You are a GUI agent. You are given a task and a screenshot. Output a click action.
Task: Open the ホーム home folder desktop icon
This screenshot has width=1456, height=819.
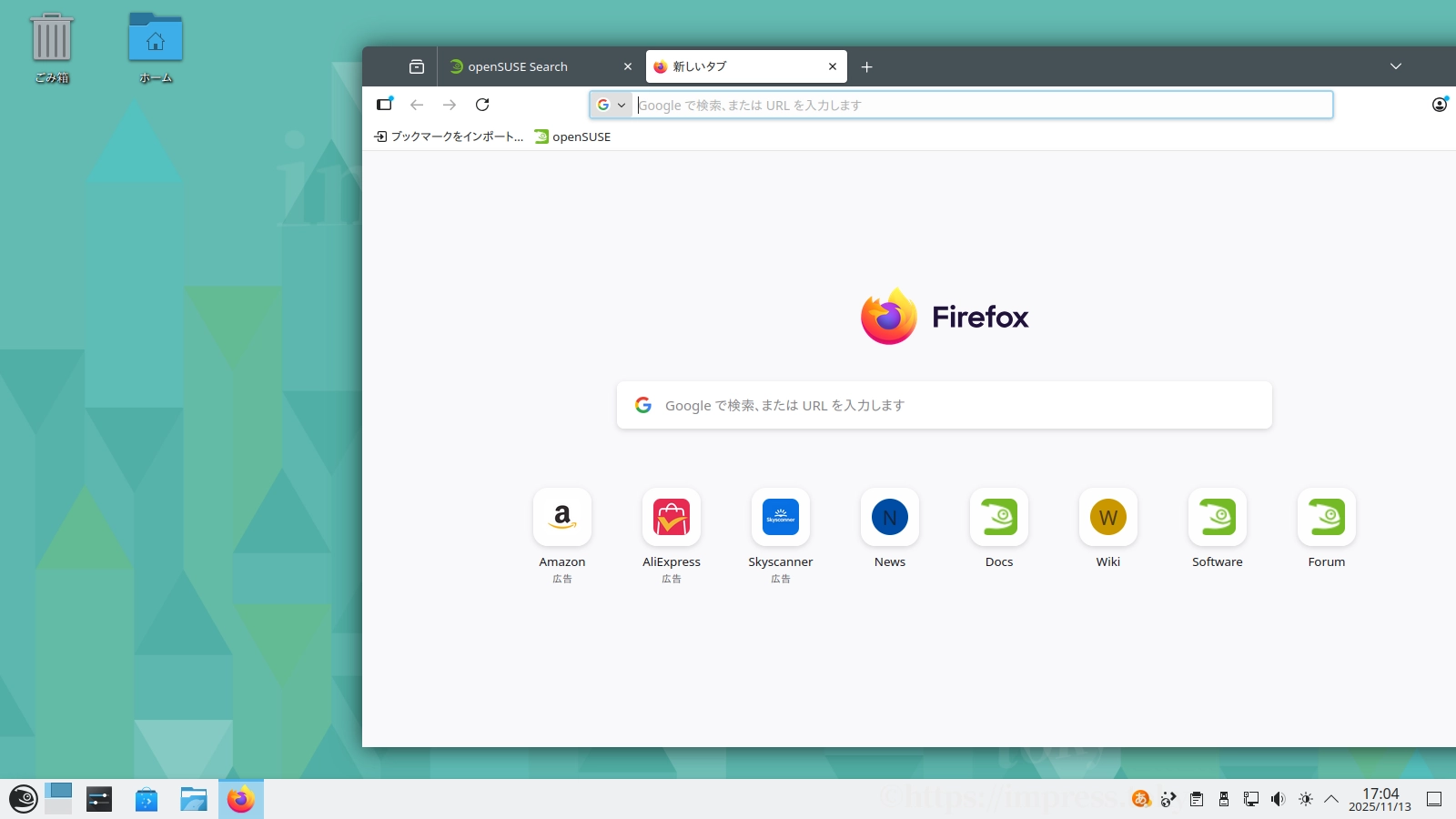(156, 48)
